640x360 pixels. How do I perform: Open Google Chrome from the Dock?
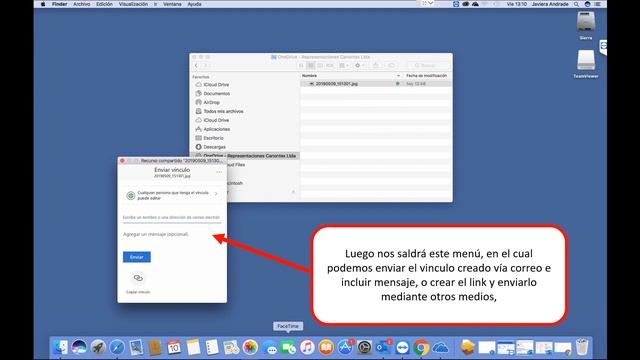(421, 347)
